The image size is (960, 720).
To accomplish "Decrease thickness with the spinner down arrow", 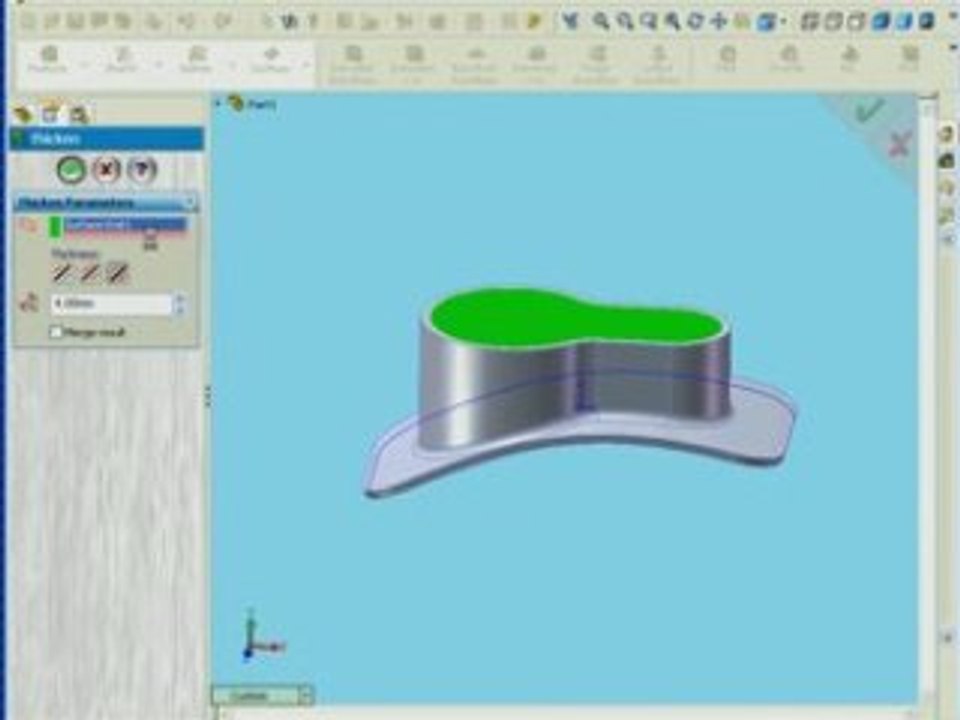I will pyautogui.click(x=179, y=309).
